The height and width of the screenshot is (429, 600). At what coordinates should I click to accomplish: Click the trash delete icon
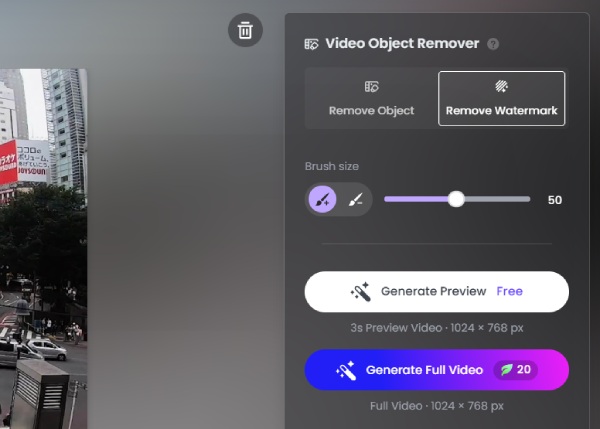click(245, 30)
